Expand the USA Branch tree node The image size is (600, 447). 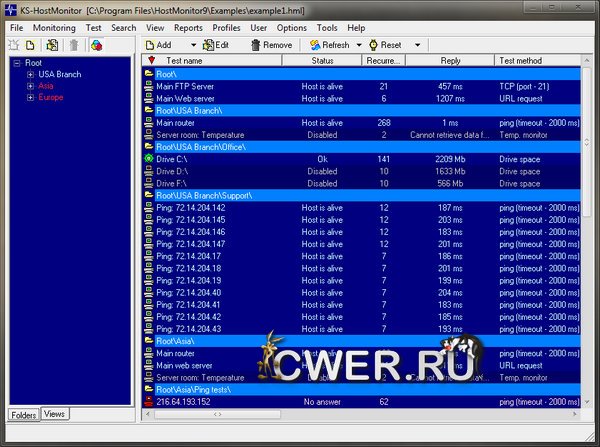pos(31,74)
